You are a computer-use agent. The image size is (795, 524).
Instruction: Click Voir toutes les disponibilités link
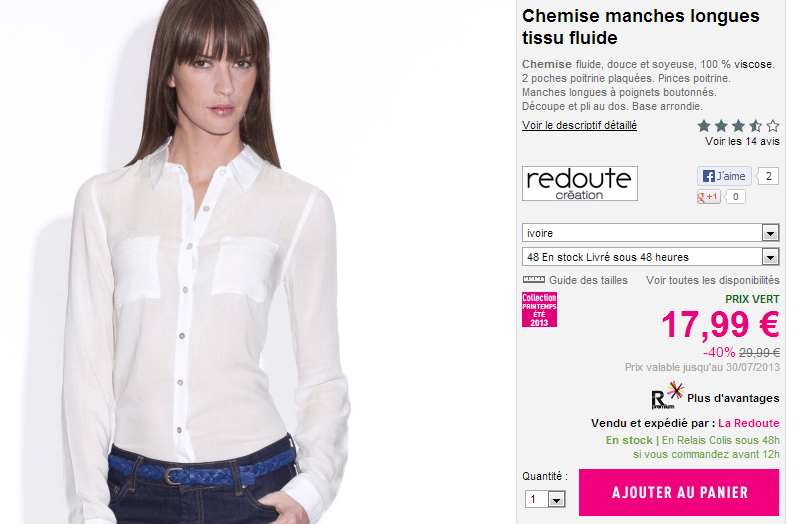point(713,280)
